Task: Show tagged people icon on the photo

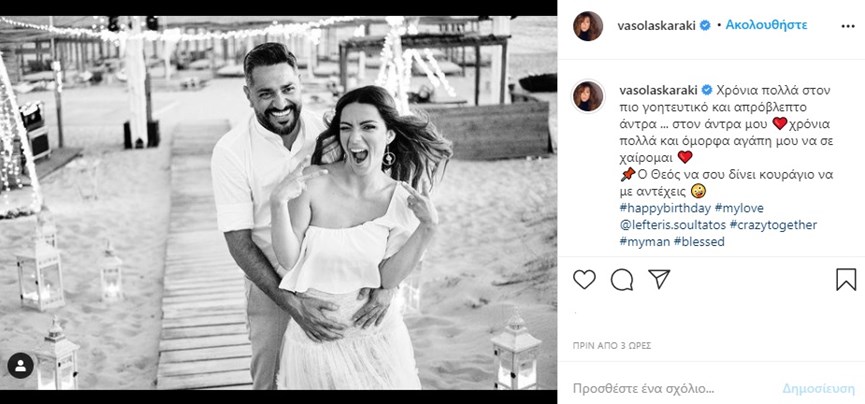Action: point(20,366)
